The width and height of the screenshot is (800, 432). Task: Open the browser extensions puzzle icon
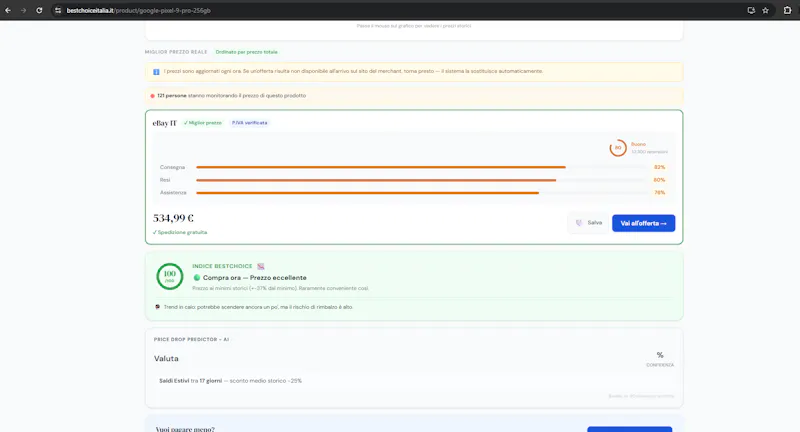[787, 10]
